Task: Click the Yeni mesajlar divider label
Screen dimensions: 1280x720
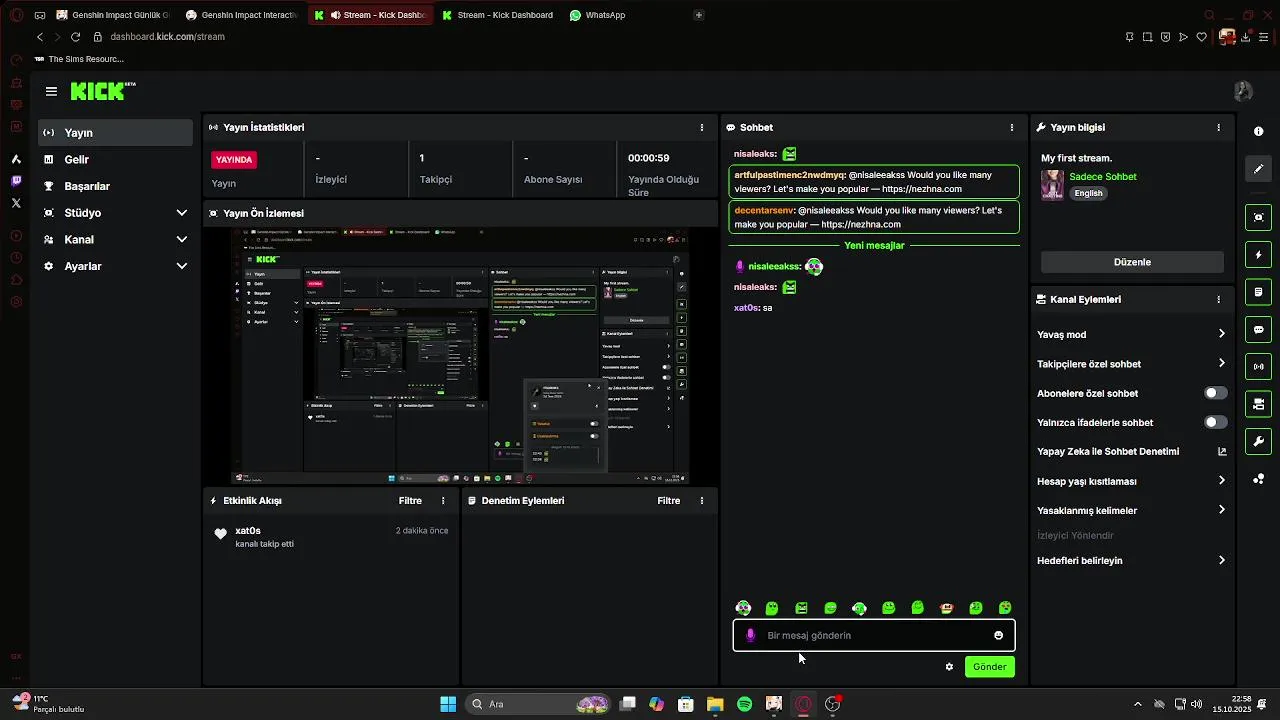Action: pyautogui.click(x=874, y=246)
